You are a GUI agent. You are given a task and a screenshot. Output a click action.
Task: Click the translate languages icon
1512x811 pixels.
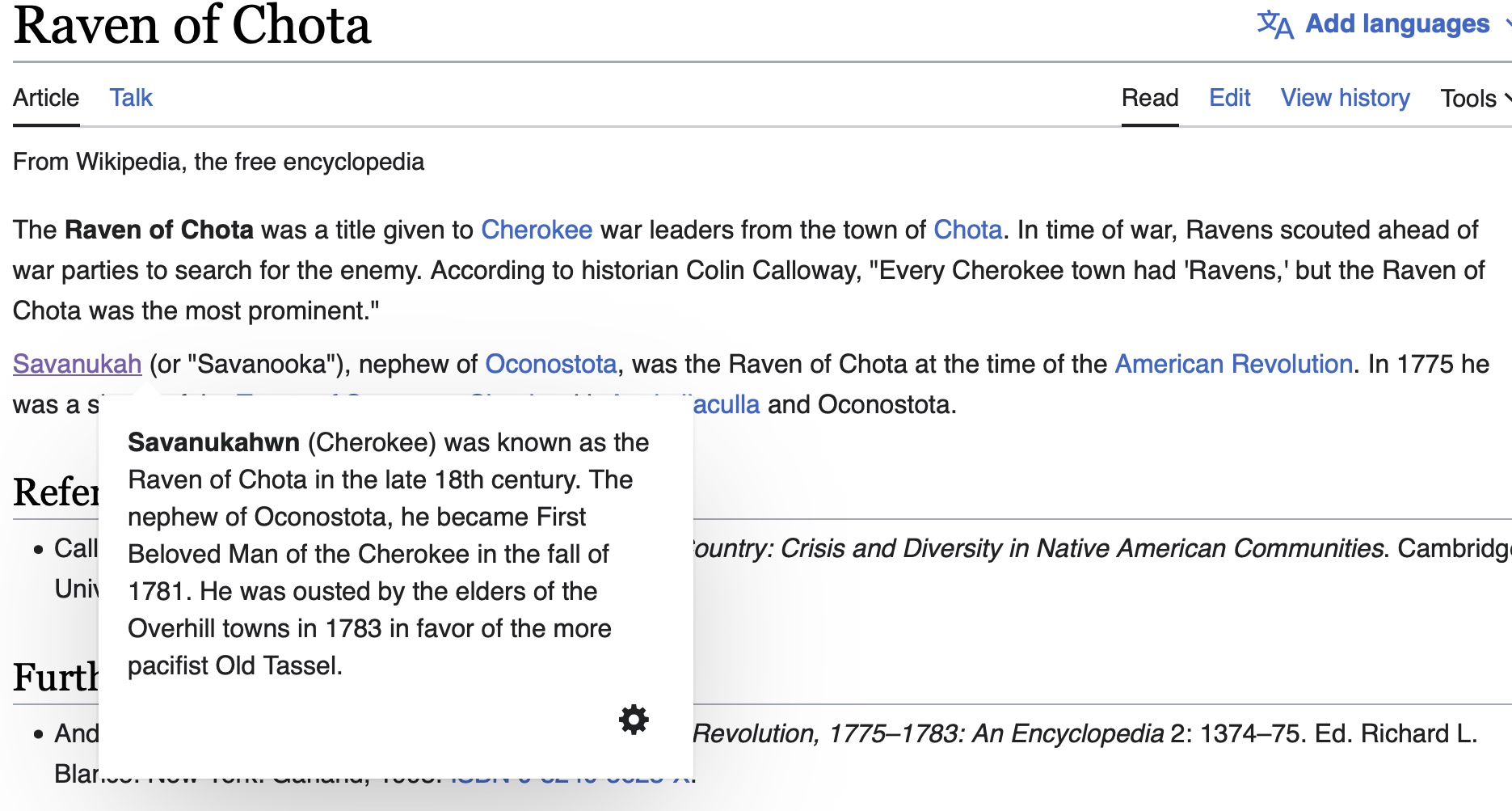(1274, 23)
